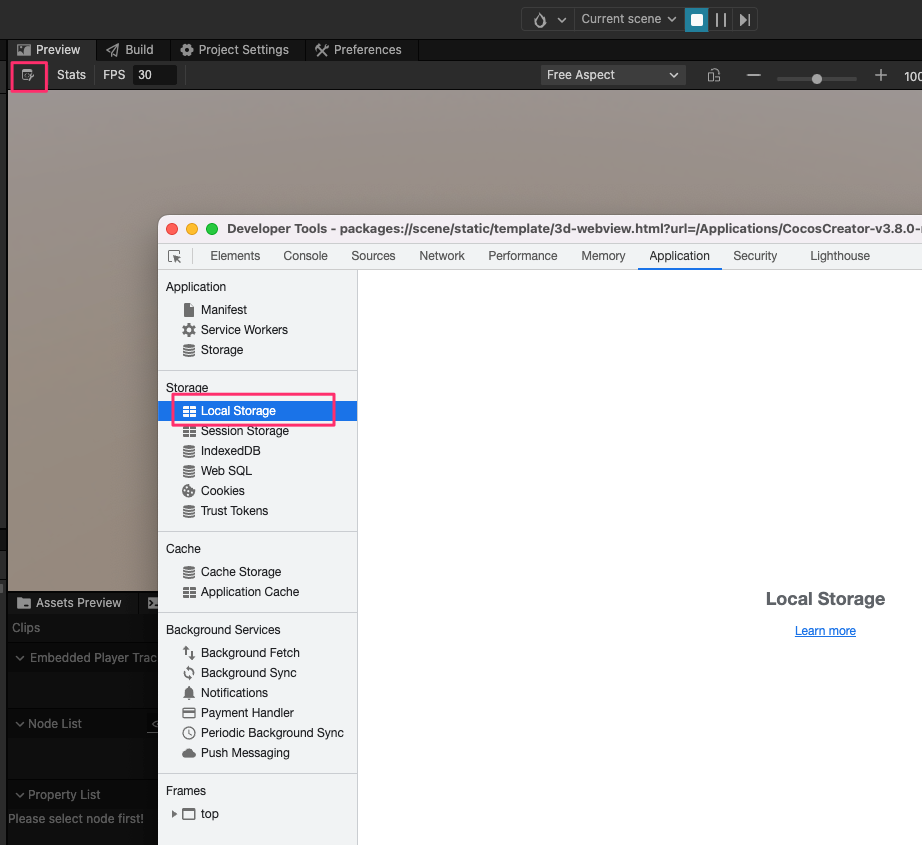Switch to the Elements DevTools tab
The width and height of the screenshot is (922, 845).
pyautogui.click(x=235, y=256)
